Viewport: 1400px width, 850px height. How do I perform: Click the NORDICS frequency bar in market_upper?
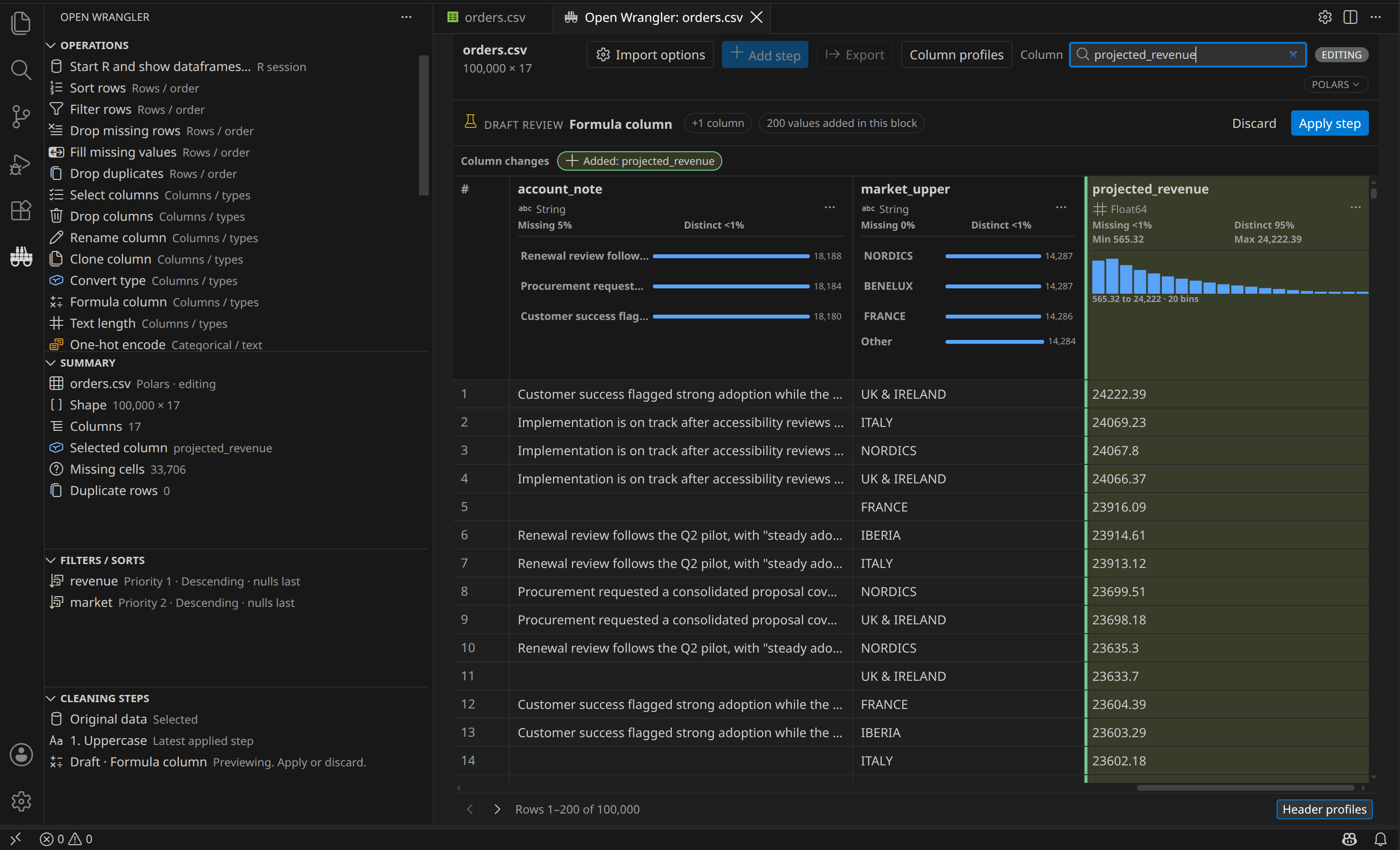pos(993,256)
